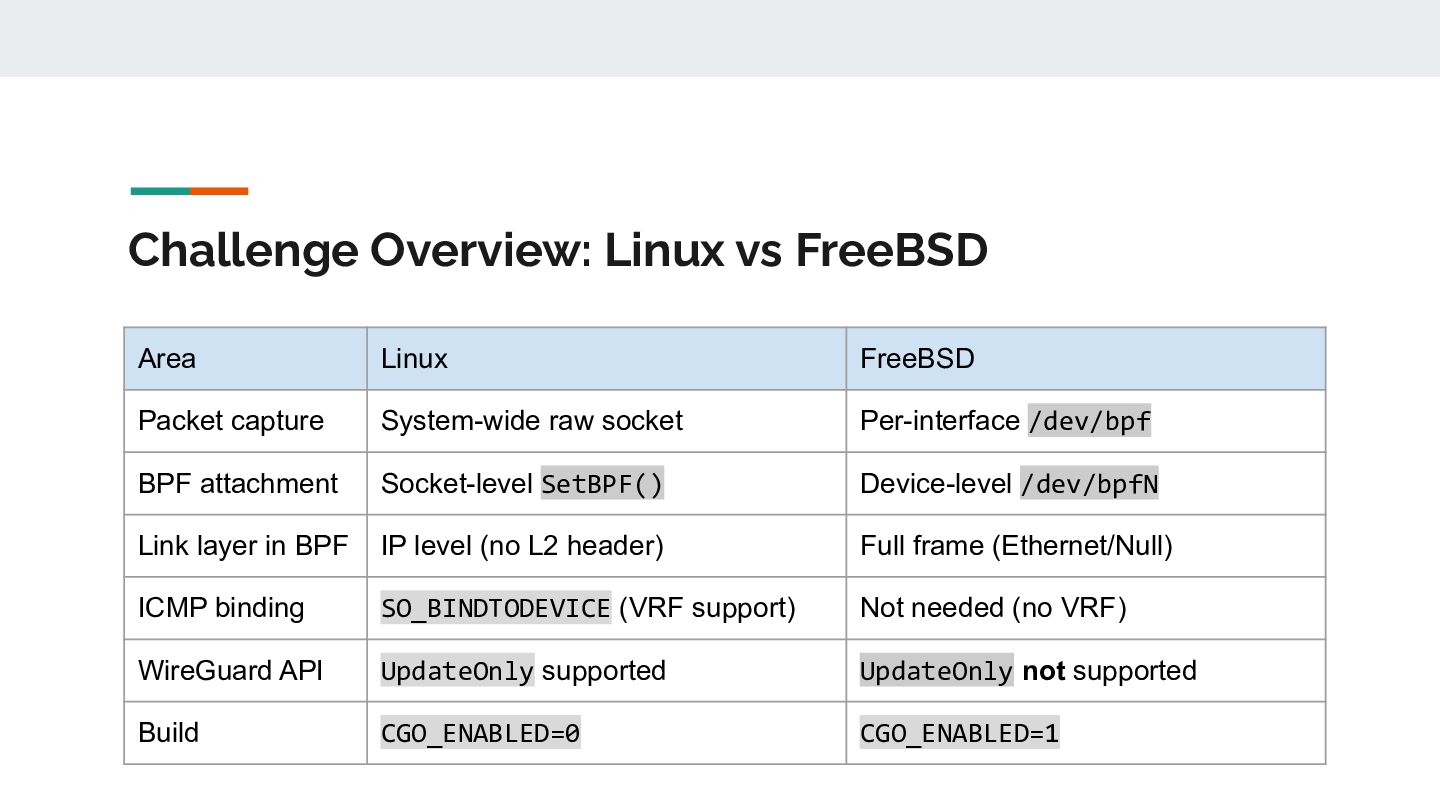Click the "Full frame (Ethernet/Null)" cell
Viewport: 1440px width, 810px height.
(x=1016, y=546)
